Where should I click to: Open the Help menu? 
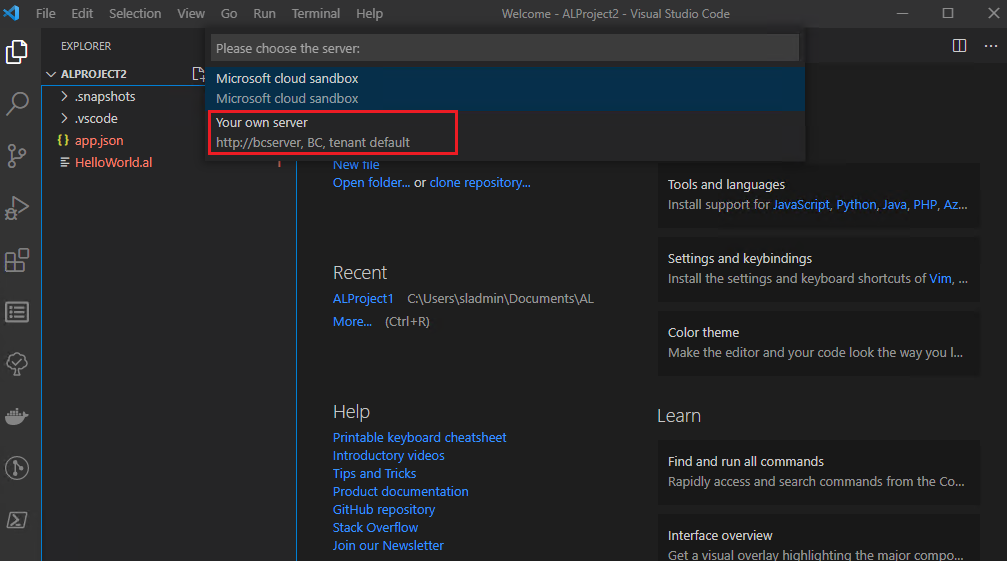[369, 13]
